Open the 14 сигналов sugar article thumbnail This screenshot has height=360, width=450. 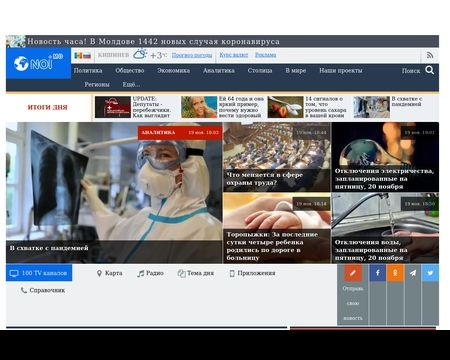(285, 107)
